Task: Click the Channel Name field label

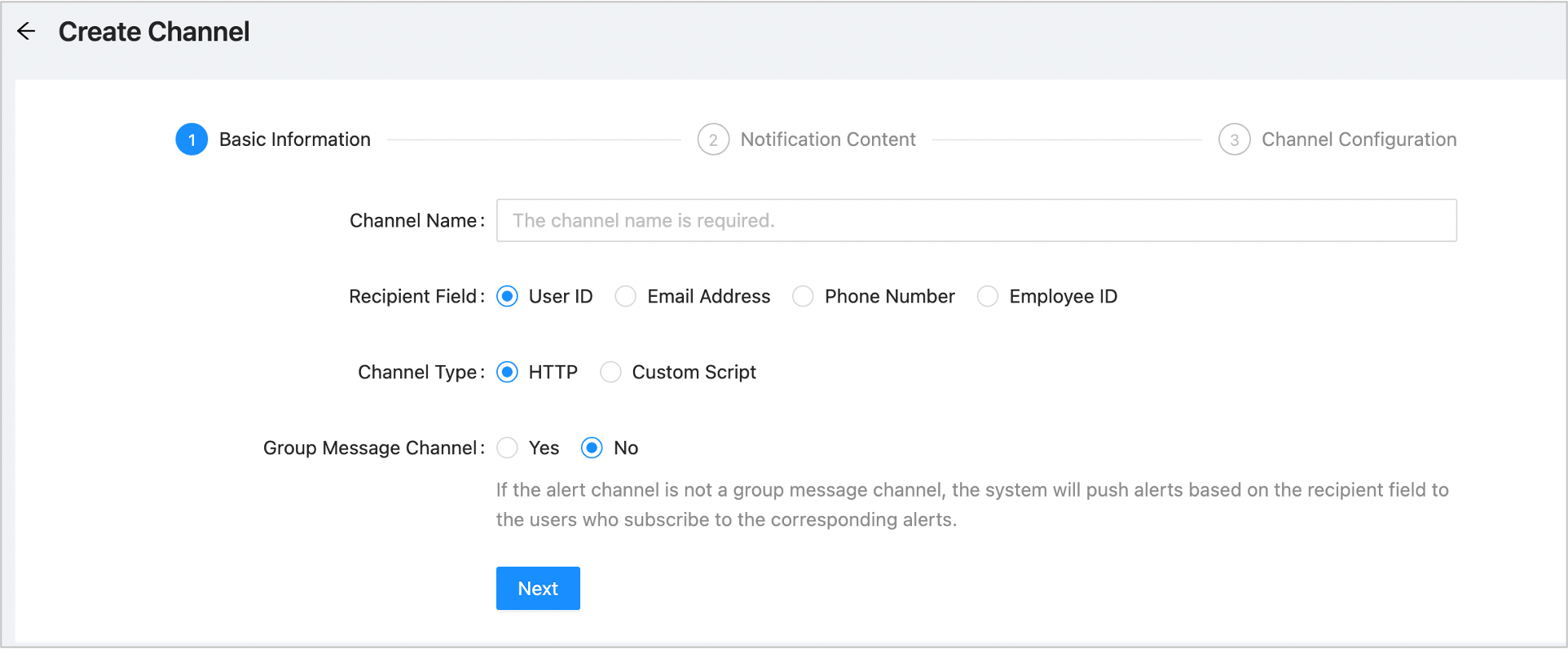Action: coord(416,221)
